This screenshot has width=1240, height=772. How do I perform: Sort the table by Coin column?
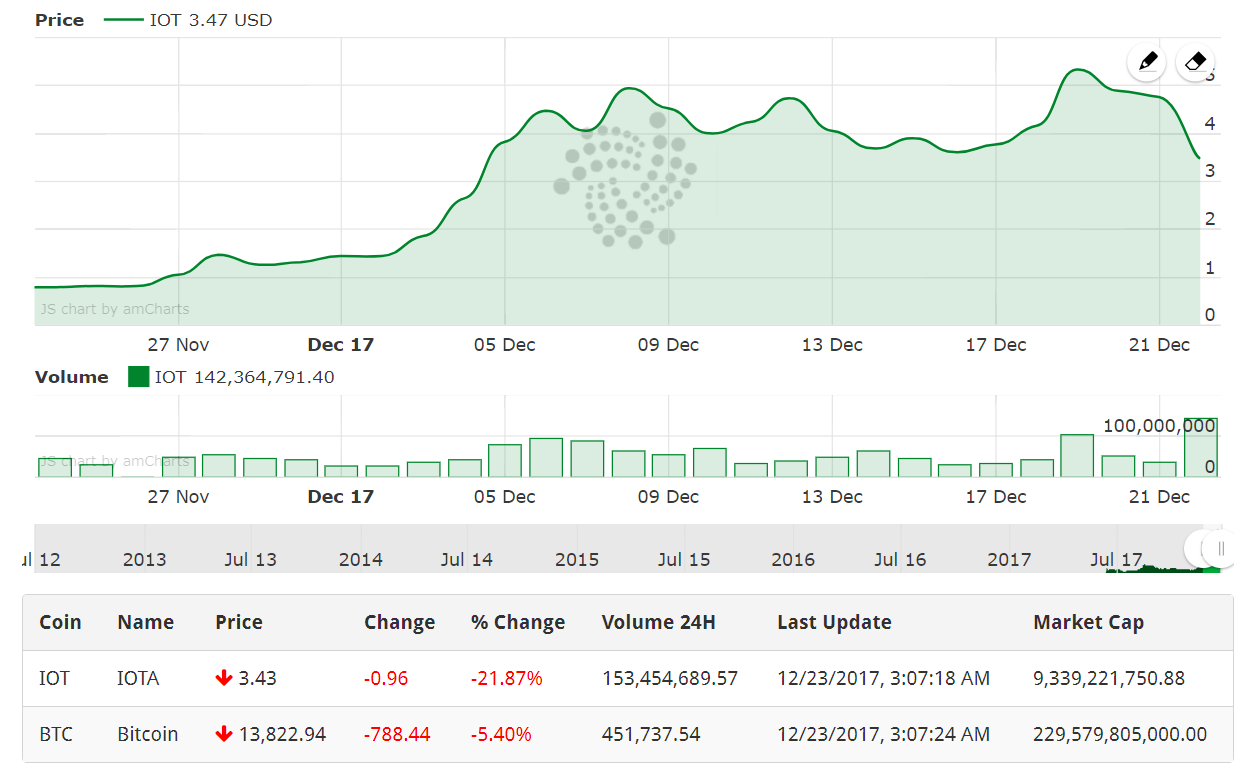60,622
